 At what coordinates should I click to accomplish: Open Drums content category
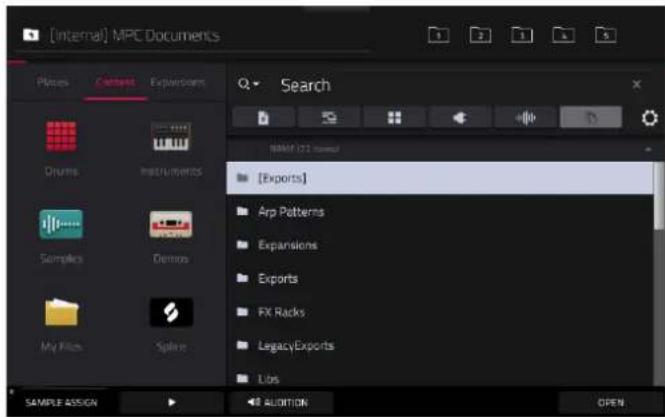click(61, 148)
